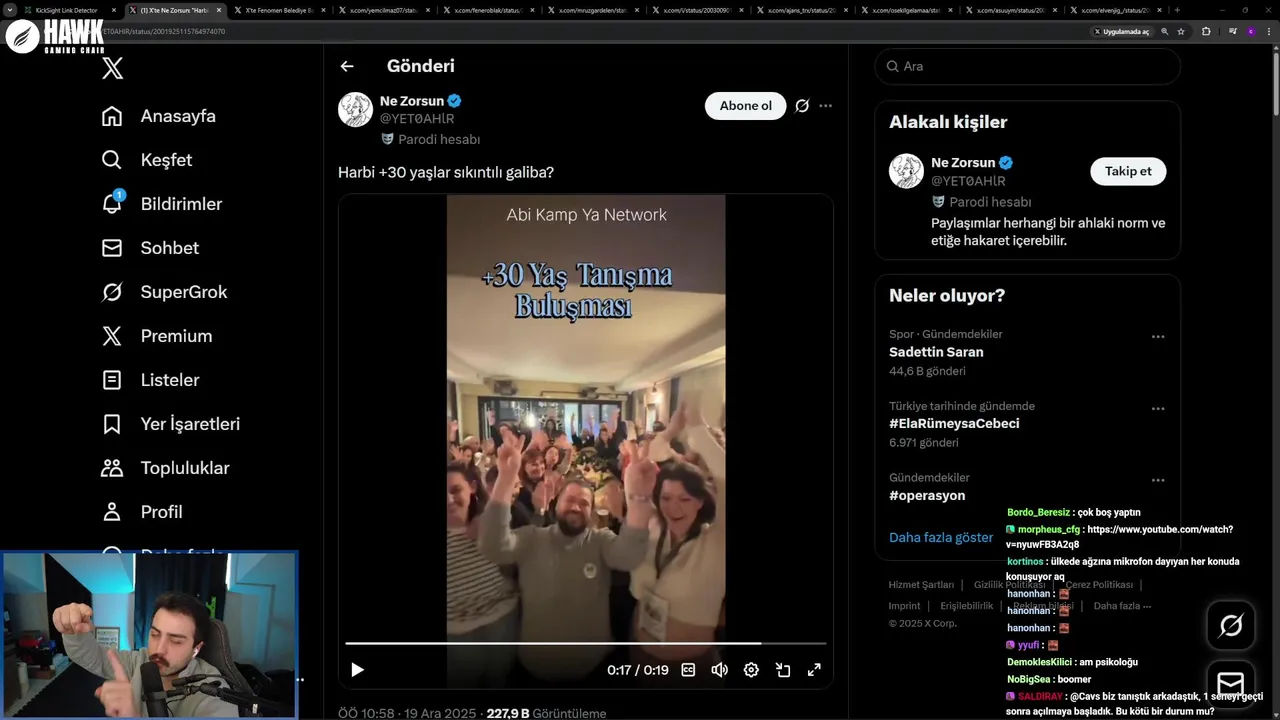1280x720 pixels.
Task: Mute the video with the volume icon
Action: [x=719, y=670]
